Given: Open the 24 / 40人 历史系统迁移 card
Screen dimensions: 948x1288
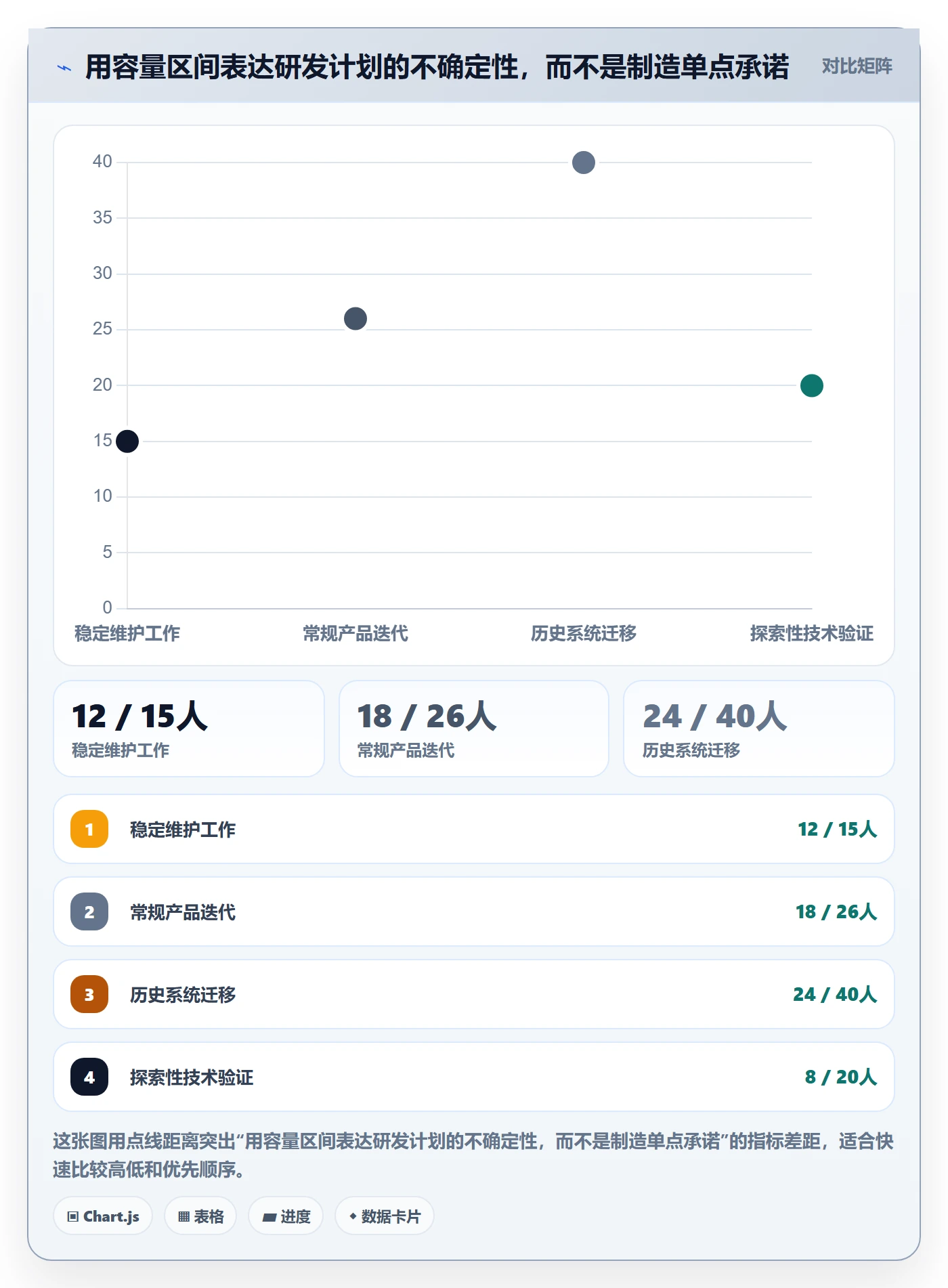Looking at the screenshot, I should coord(759,729).
